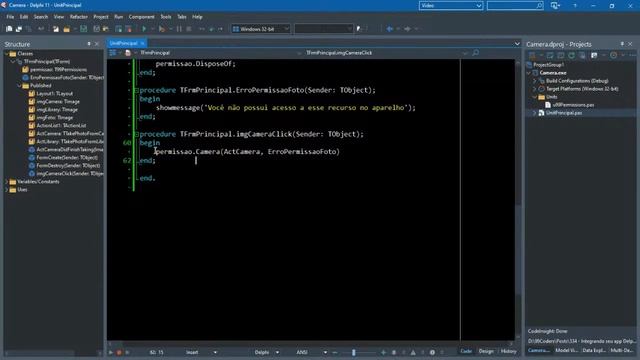Screen dimensions: 640x360
Task: Open the TFrmPrincipal class dropdown above editor
Action: pos(300,53)
